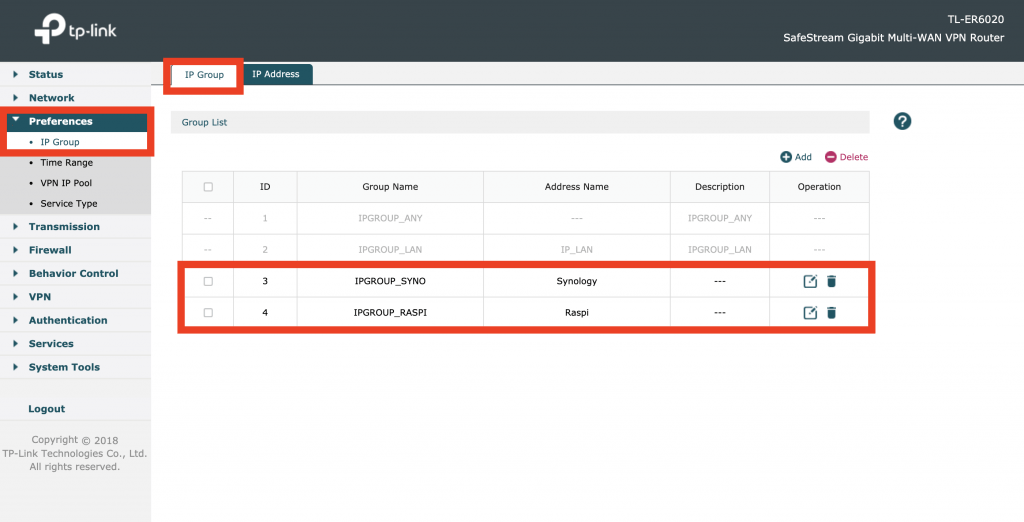Check the box for IPGROUP_SYNO row

pyautogui.click(x=208, y=282)
